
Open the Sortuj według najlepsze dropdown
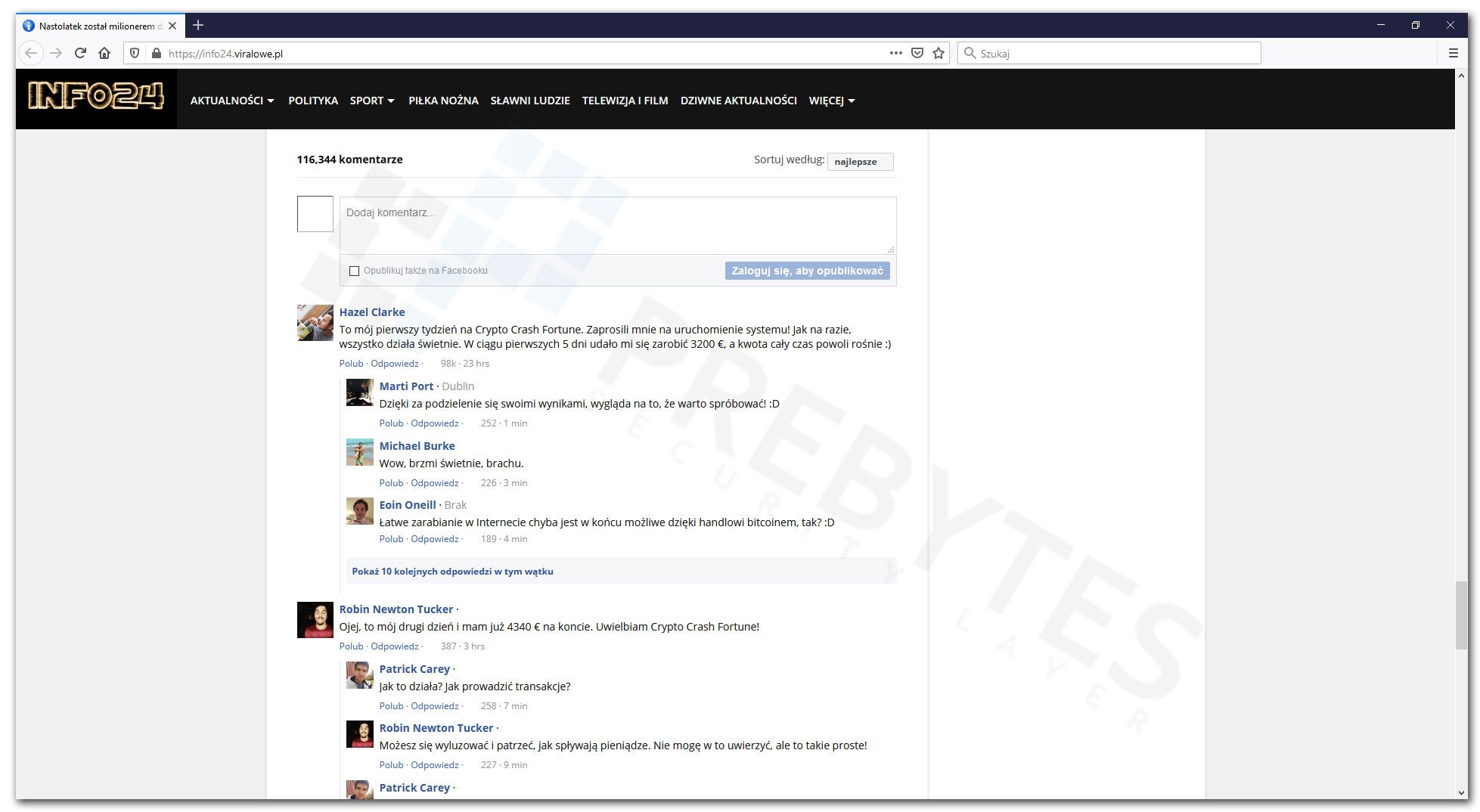point(860,162)
